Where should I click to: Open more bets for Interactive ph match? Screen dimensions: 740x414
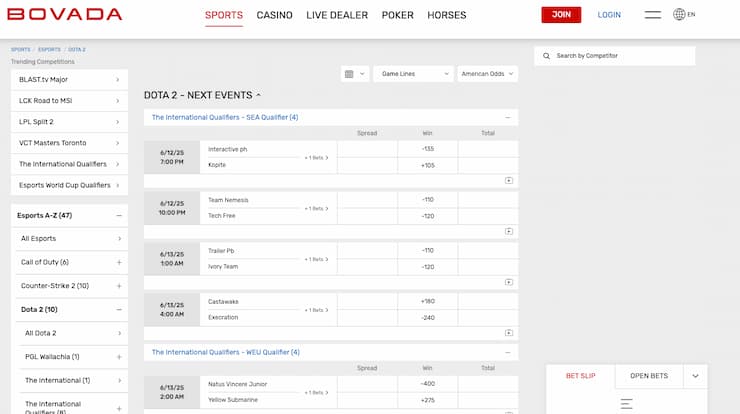pyautogui.click(x=316, y=158)
